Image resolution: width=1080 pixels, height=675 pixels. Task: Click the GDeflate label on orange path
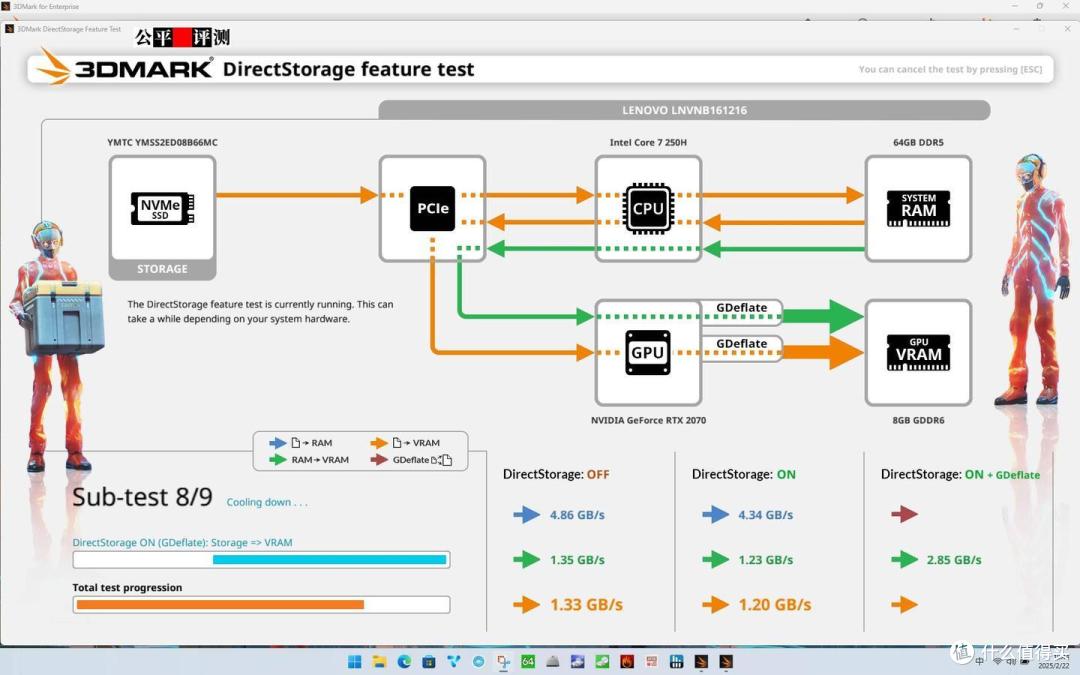(x=741, y=344)
